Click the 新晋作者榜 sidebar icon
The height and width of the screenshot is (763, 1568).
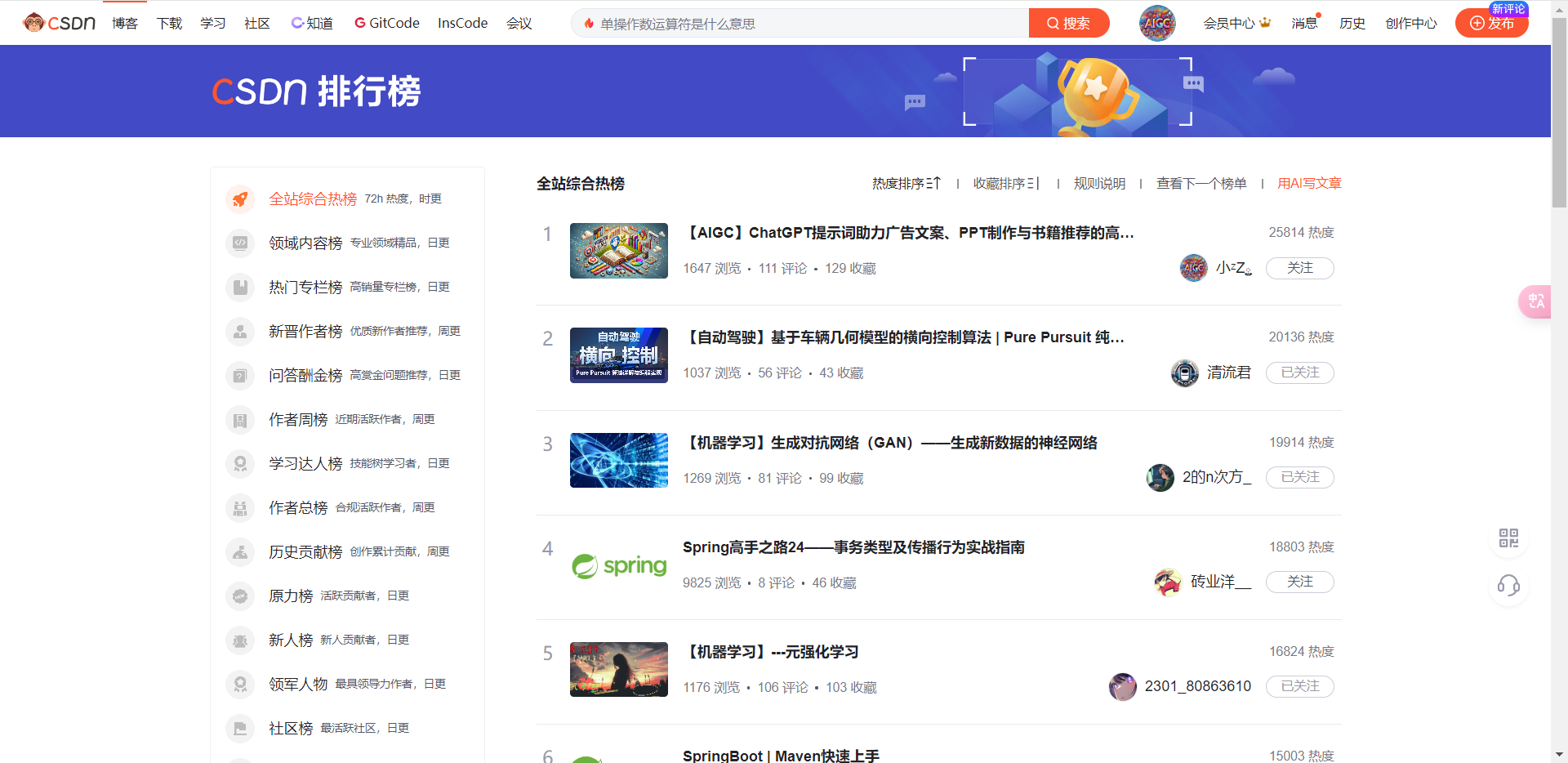(240, 331)
